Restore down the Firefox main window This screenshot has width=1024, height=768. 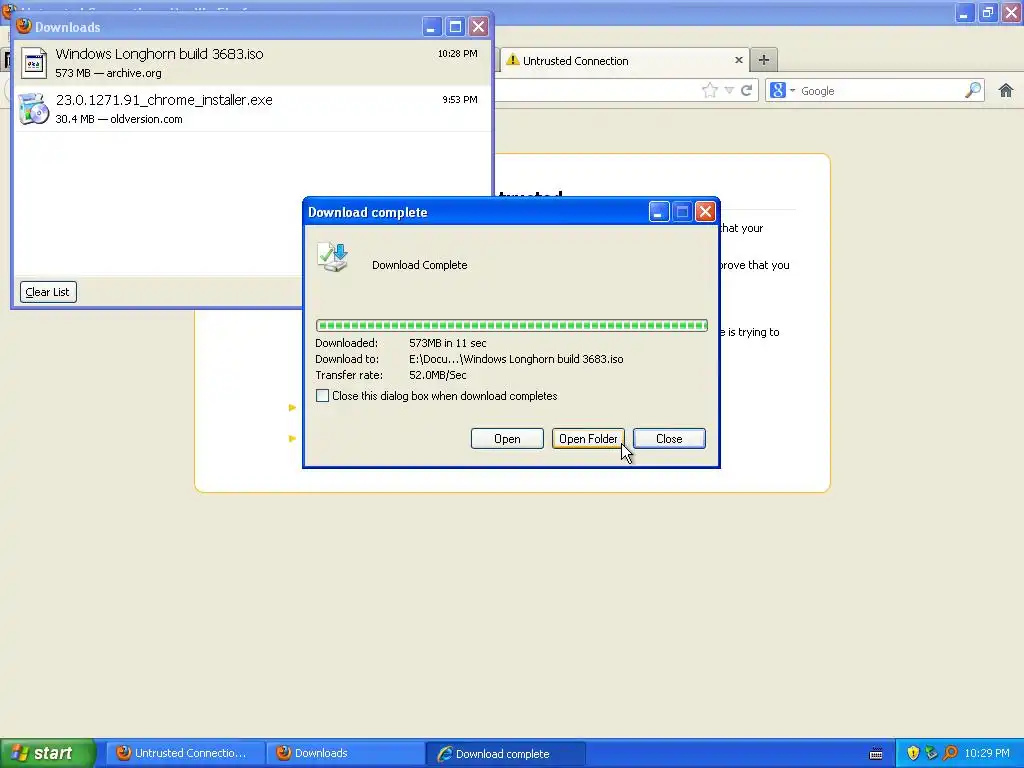tap(988, 12)
